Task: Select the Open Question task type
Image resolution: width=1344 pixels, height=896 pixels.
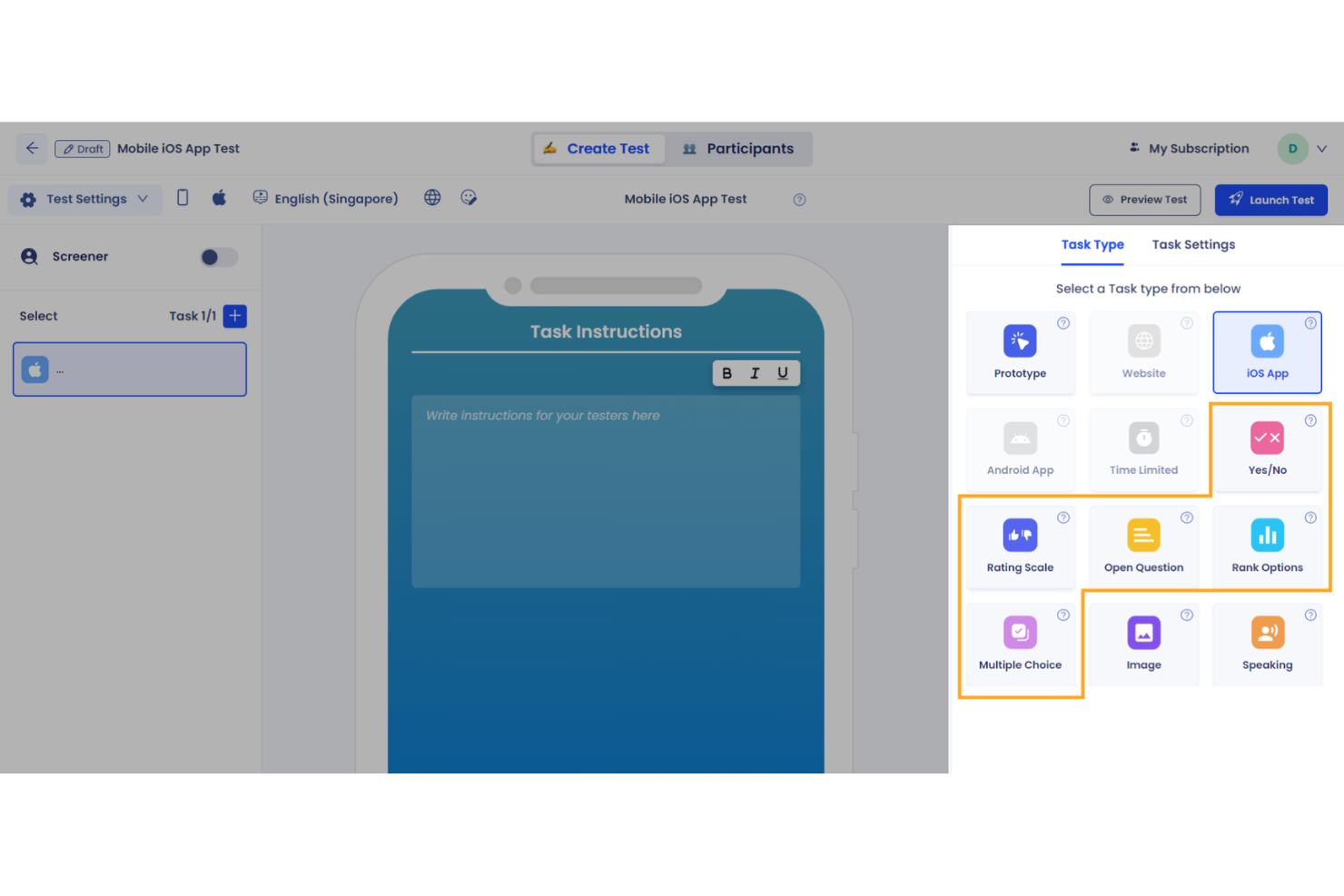Action: (1143, 546)
